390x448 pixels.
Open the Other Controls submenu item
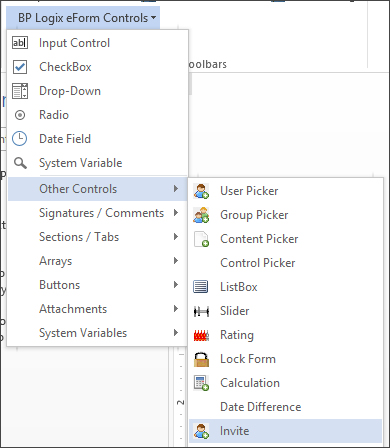[97, 189]
